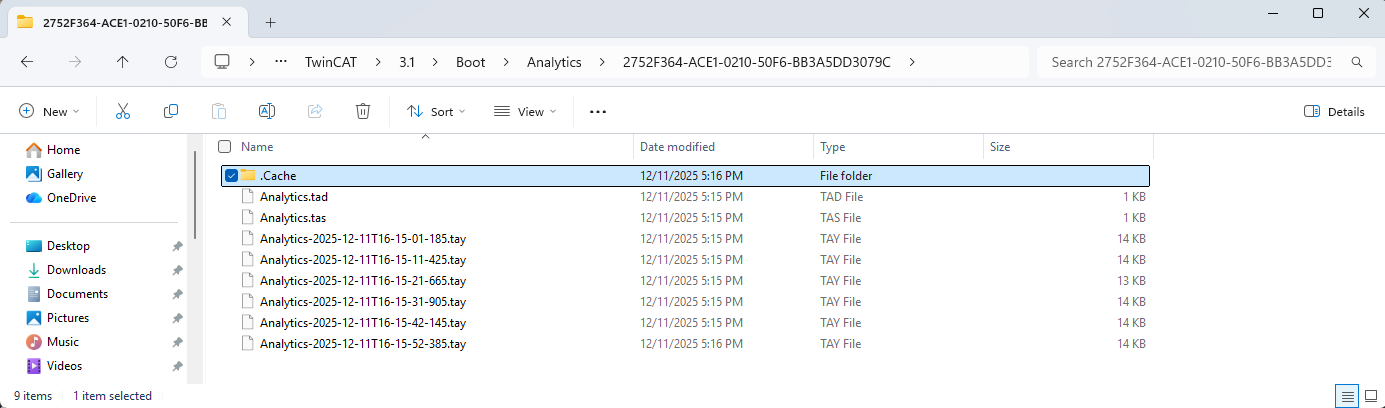Go up one folder level
This screenshot has width=1385, height=408.
pos(123,62)
